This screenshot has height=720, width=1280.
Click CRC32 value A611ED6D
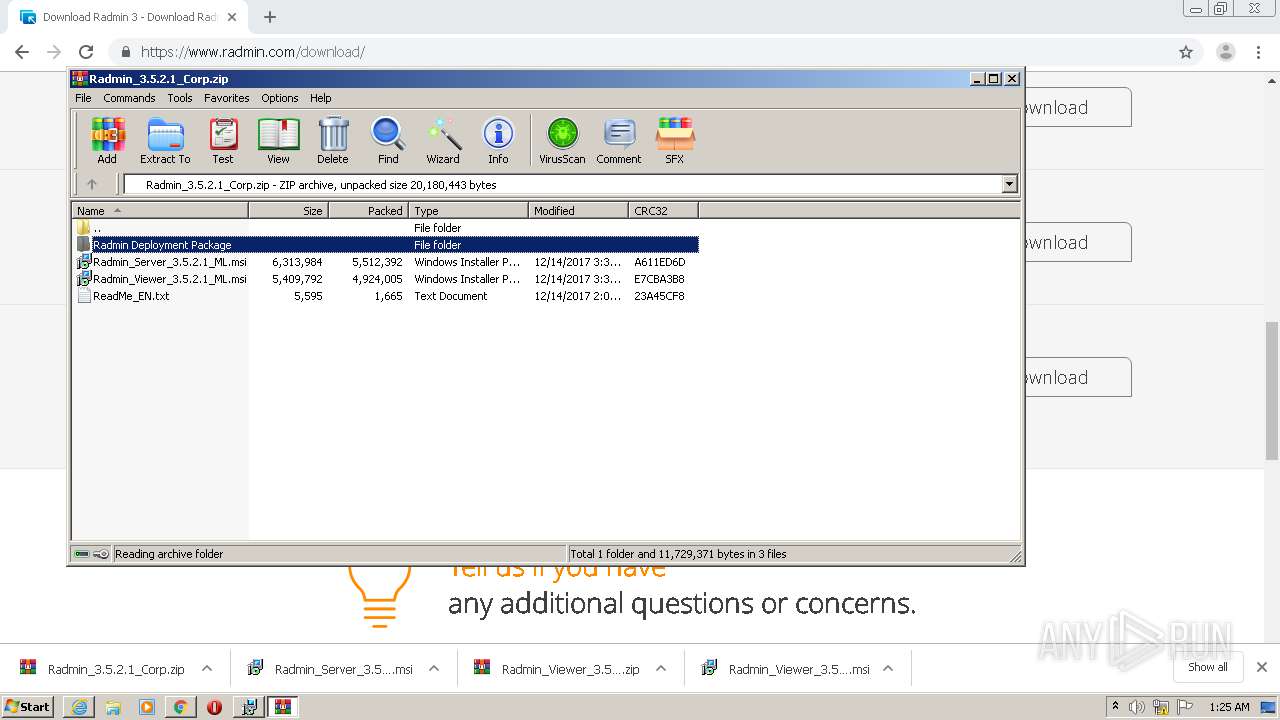click(x=660, y=262)
